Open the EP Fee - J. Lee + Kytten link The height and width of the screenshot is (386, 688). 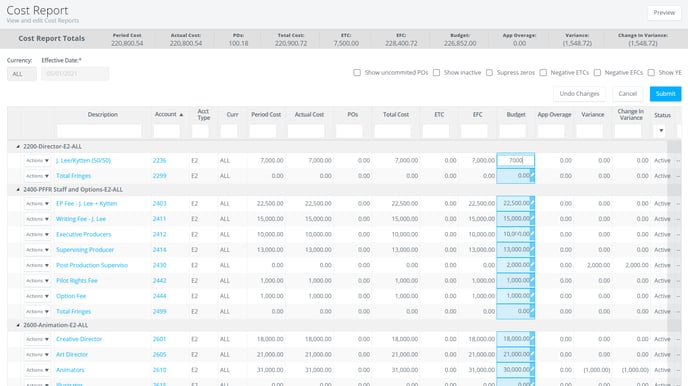click(86, 204)
